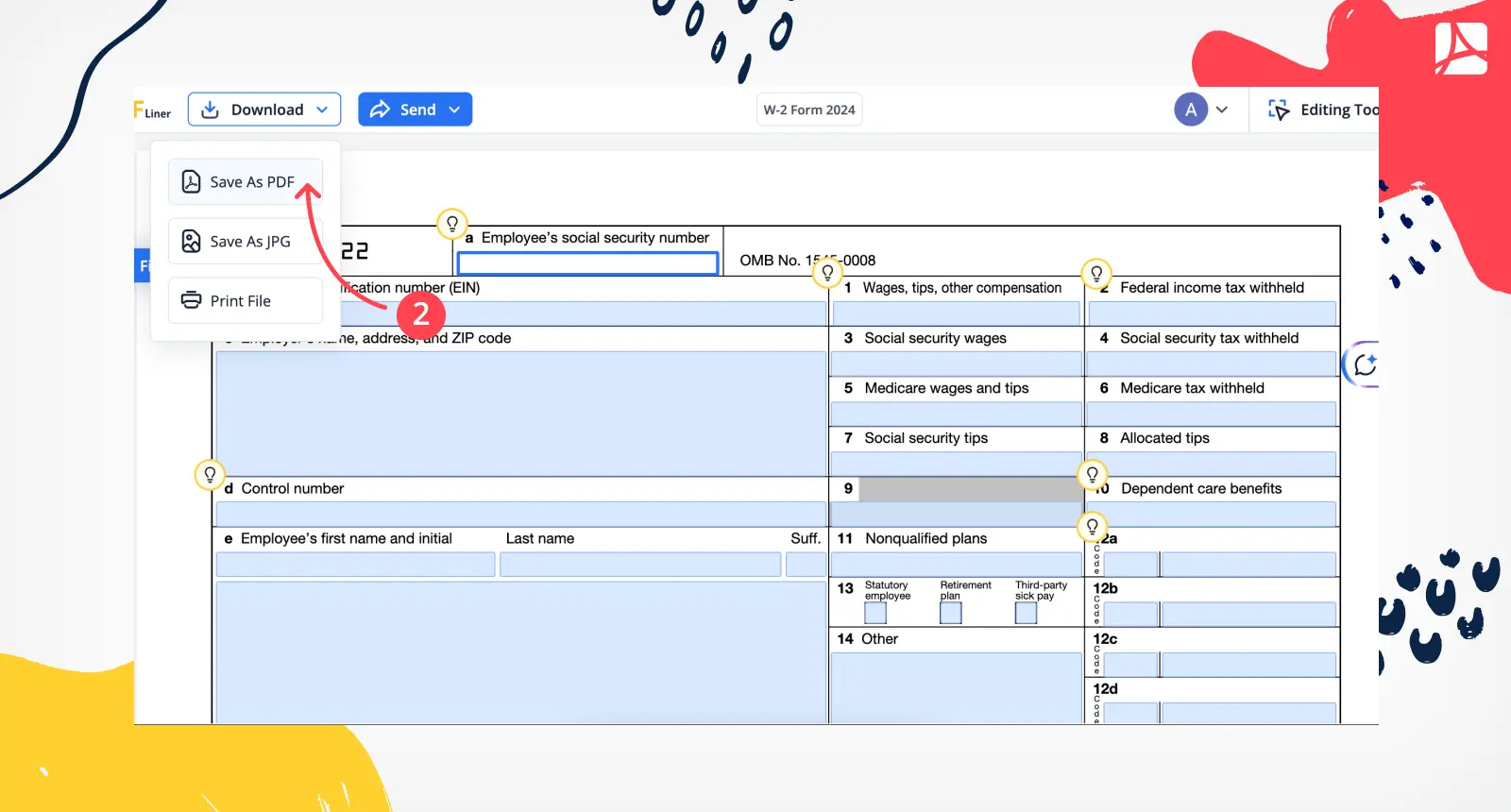Choose Print File from menu
This screenshot has width=1511, height=812.
click(246, 300)
